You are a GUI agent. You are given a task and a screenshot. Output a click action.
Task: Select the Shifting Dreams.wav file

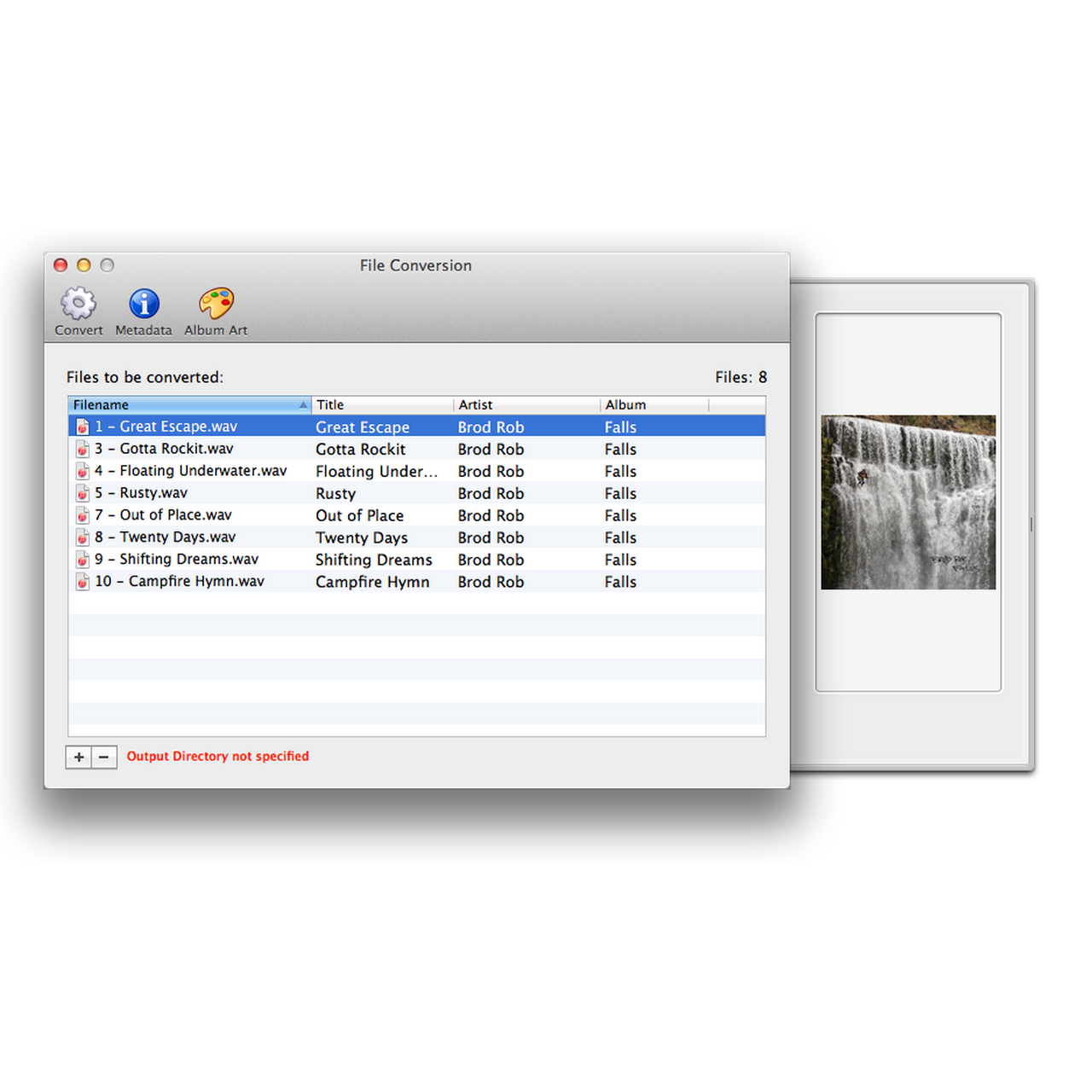point(189,560)
